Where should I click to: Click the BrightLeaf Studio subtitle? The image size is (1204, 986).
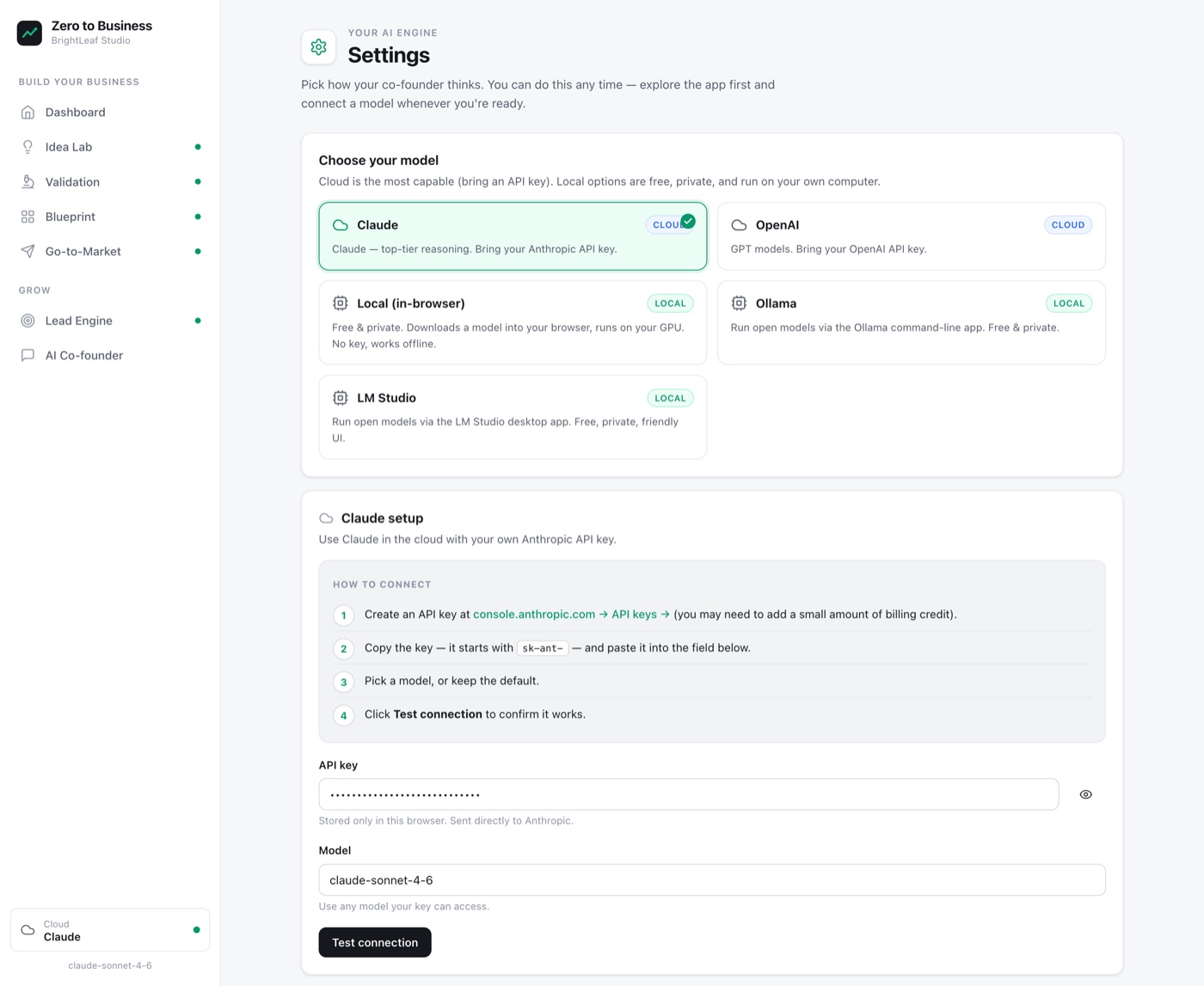(90, 40)
